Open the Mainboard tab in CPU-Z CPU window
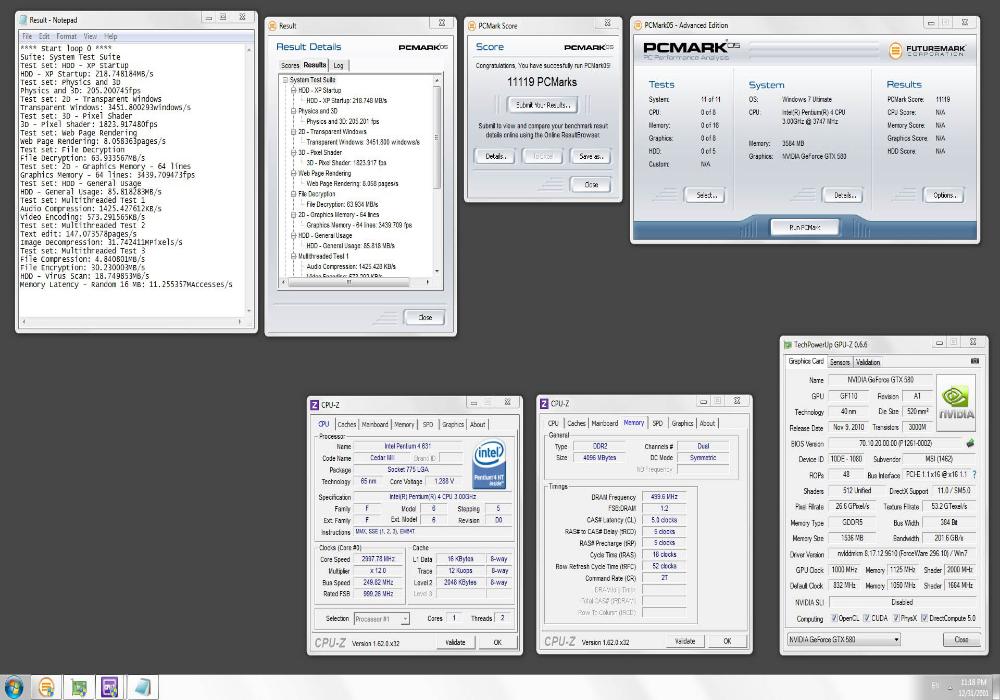Viewport: 1000px width, 700px height. pyautogui.click(x=374, y=424)
